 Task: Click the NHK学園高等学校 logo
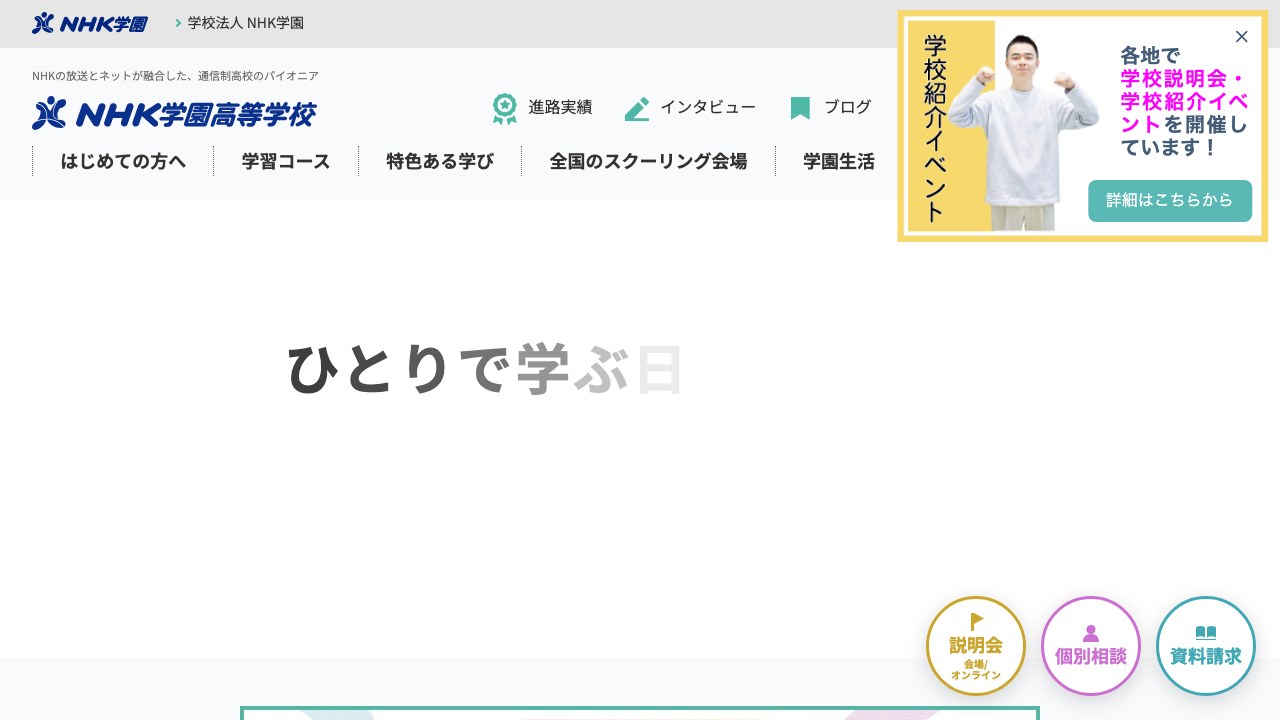coord(173,113)
